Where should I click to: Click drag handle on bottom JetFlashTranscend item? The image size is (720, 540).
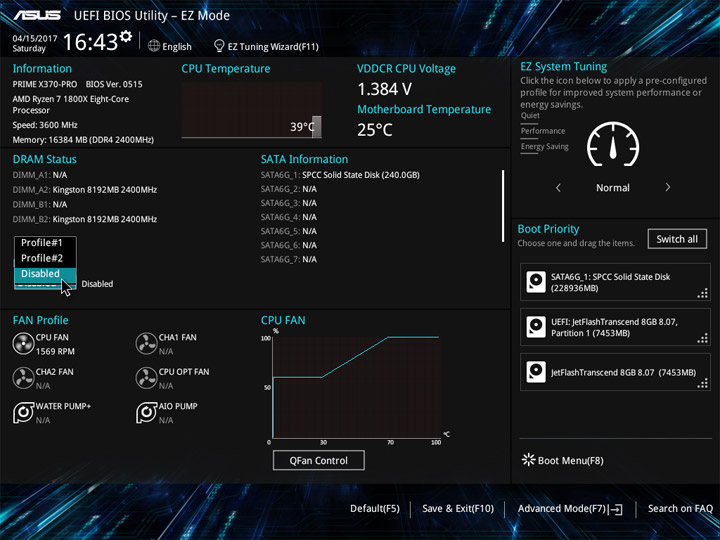point(703,383)
